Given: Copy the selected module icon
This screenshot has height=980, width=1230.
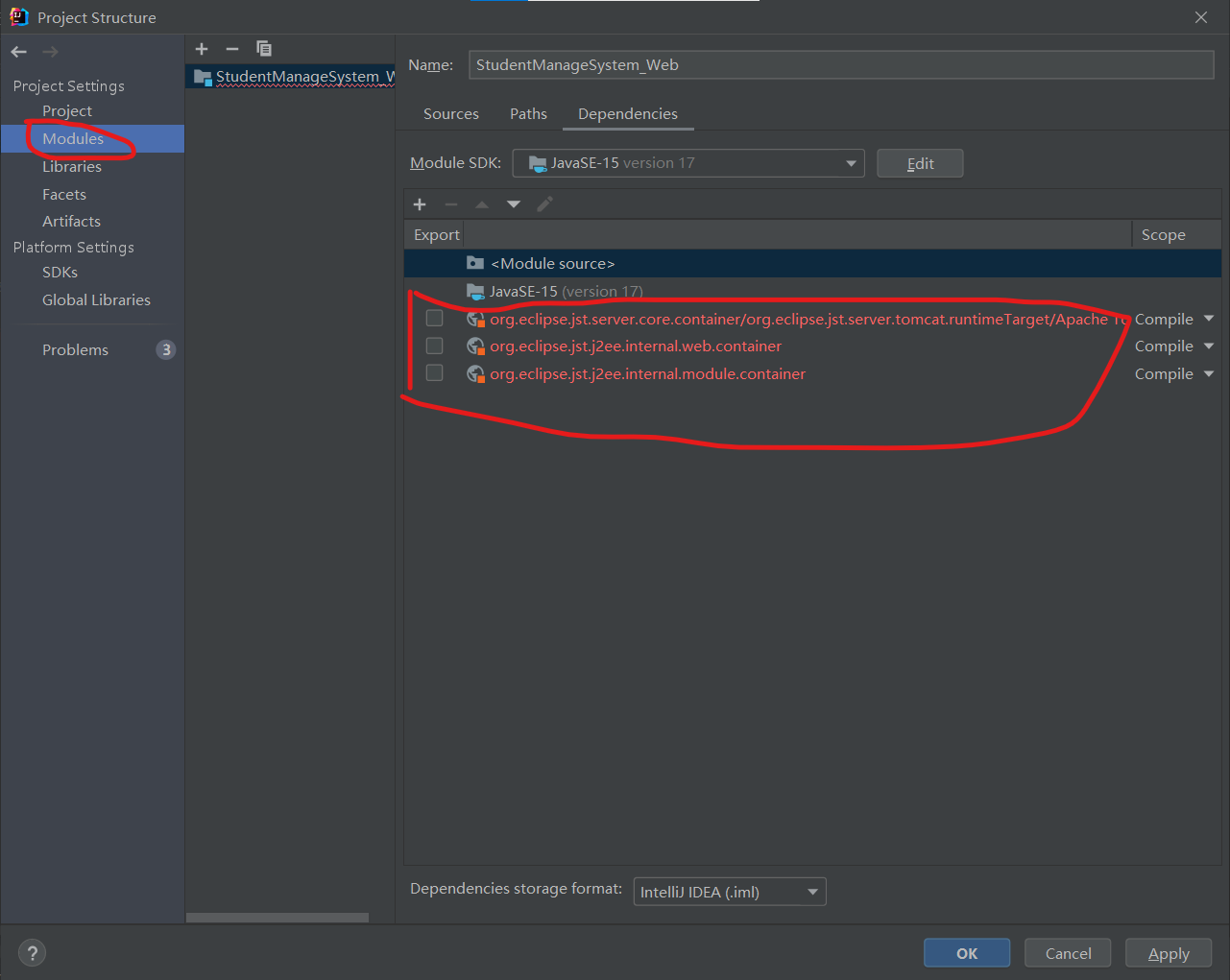Looking at the screenshot, I should click(x=264, y=49).
